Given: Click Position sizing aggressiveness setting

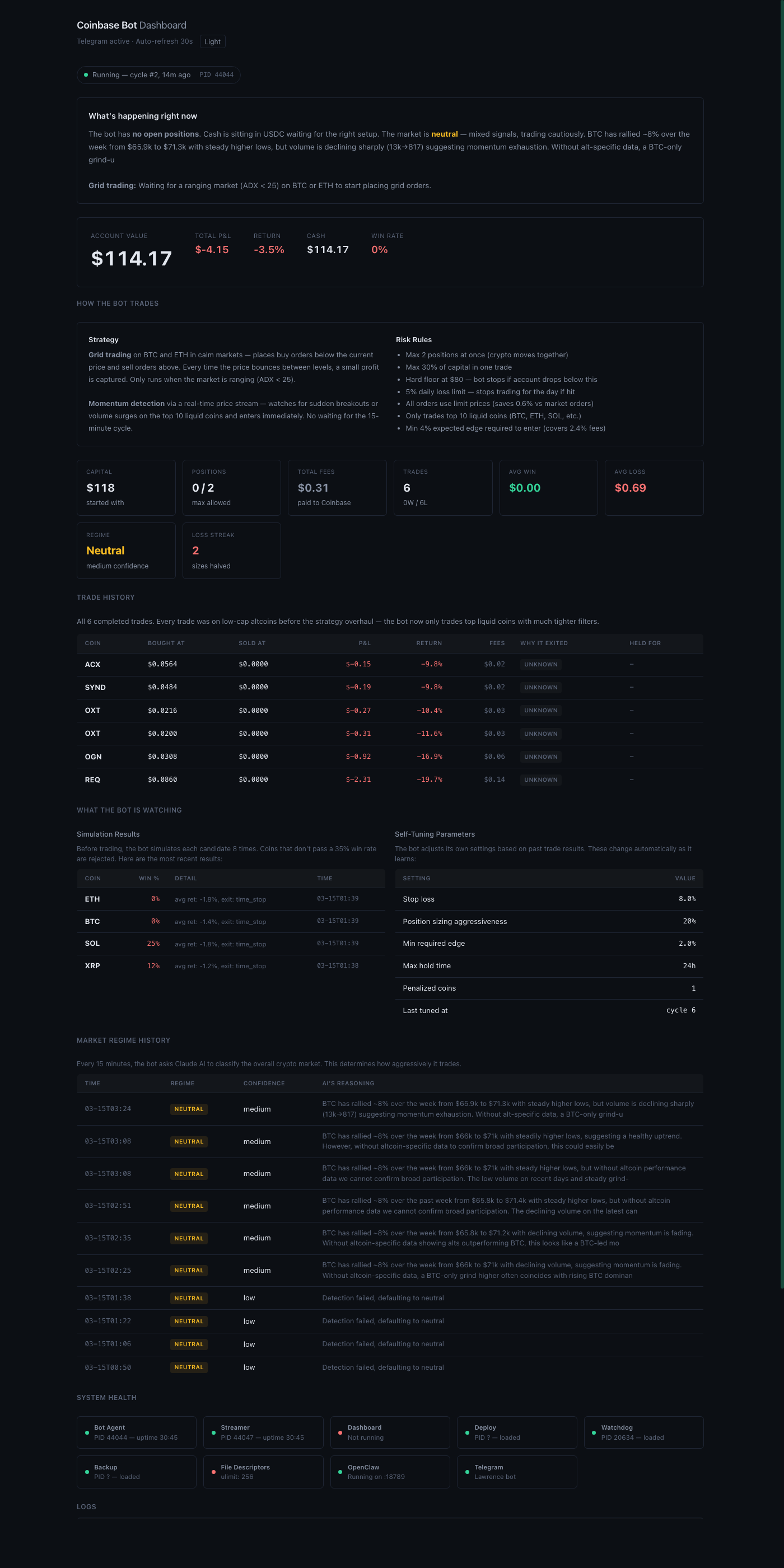Looking at the screenshot, I should click(x=549, y=922).
